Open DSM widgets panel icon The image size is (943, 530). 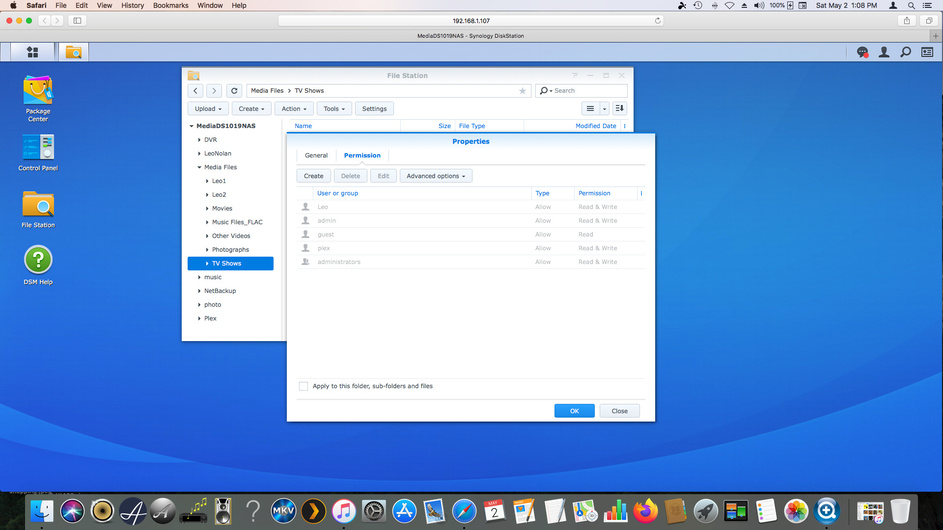927,52
